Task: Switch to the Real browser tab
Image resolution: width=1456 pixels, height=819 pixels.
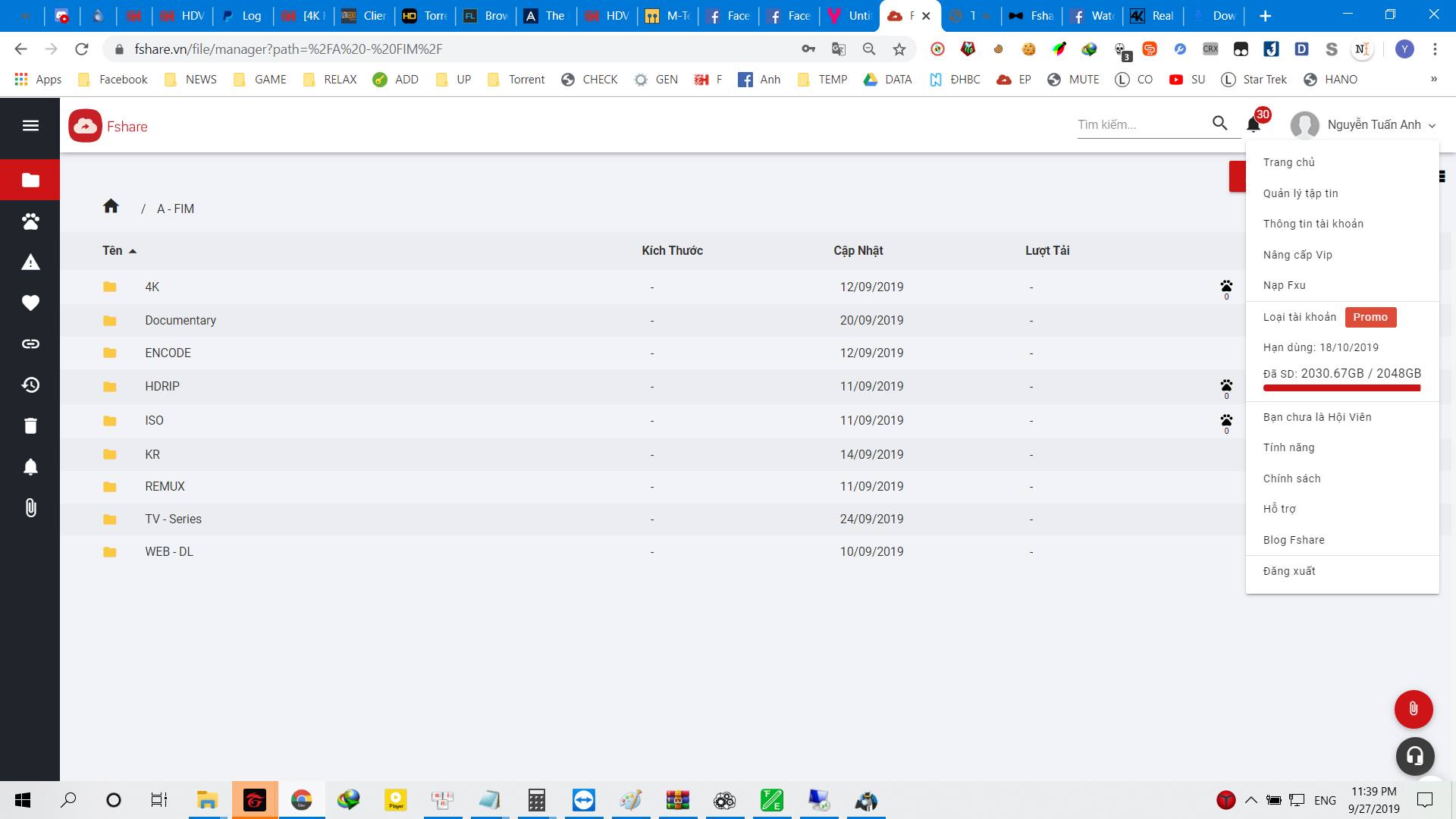Action: tap(1153, 16)
